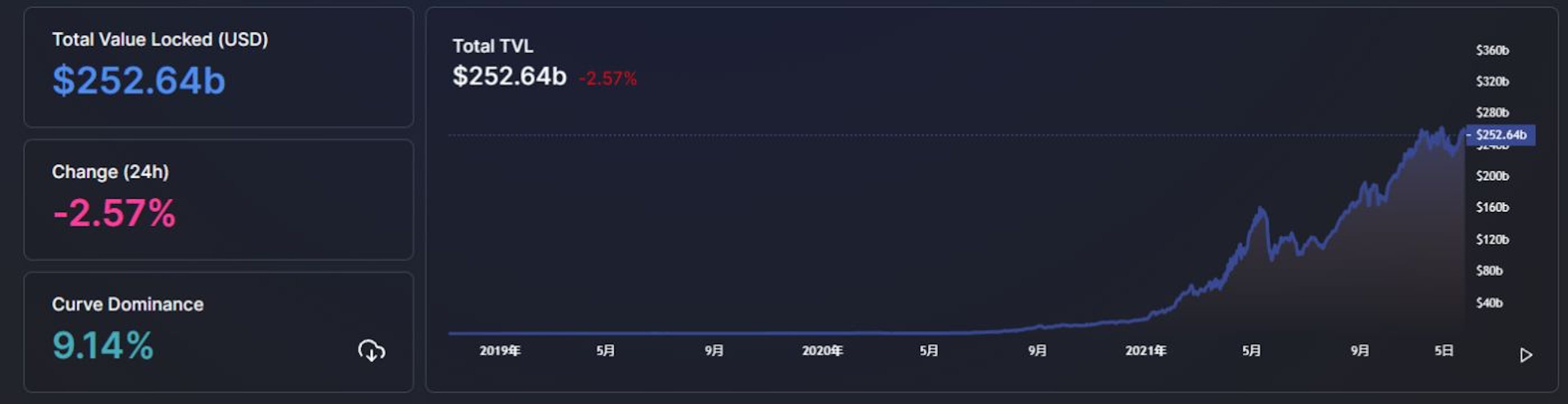Click the 9.14% Curve Dominance value
Viewport: 1568px width, 404px height.
tap(103, 345)
